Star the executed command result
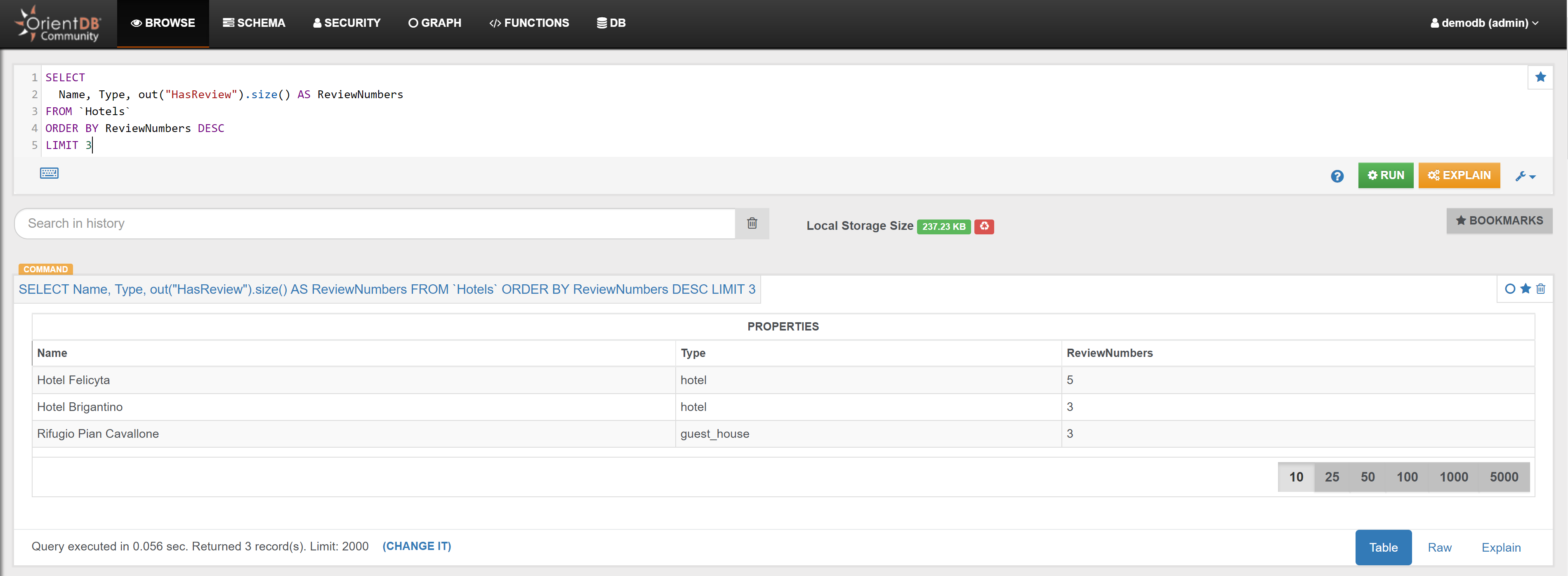This screenshot has width=1568, height=576. coord(1526,289)
